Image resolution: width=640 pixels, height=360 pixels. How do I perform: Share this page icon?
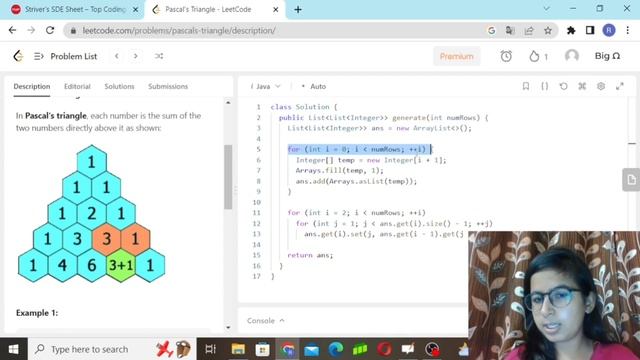(529, 31)
